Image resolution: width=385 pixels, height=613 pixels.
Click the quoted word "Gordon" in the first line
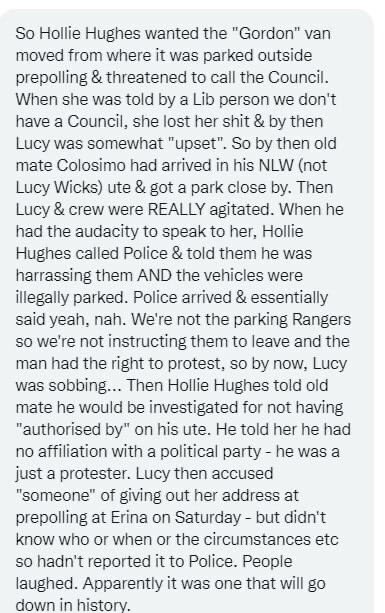[x=265, y=33]
